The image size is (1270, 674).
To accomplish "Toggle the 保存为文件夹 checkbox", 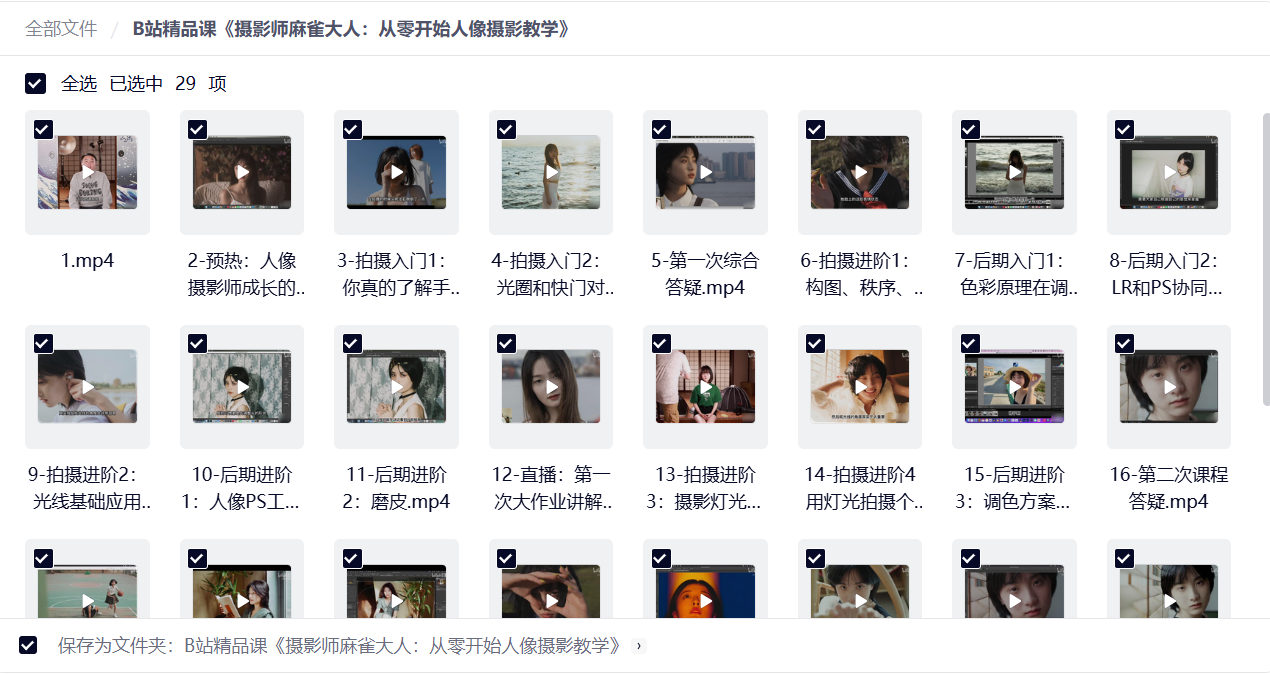I will coord(28,646).
